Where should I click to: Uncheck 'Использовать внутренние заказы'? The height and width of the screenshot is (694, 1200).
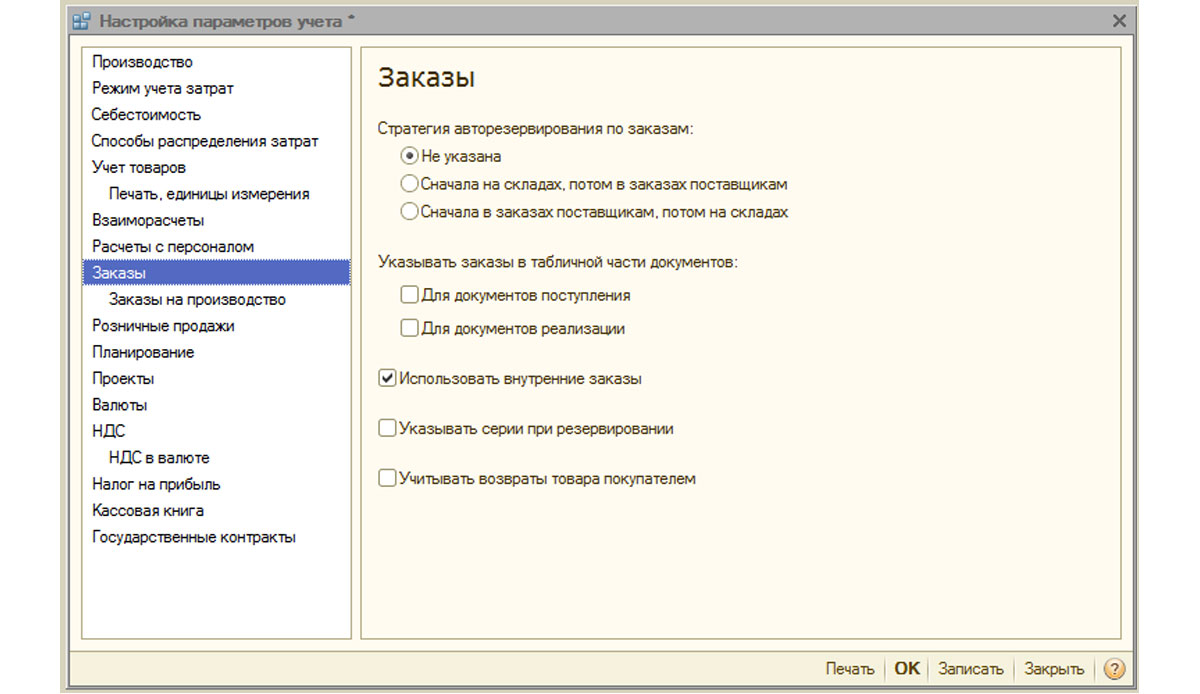(387, 379)
